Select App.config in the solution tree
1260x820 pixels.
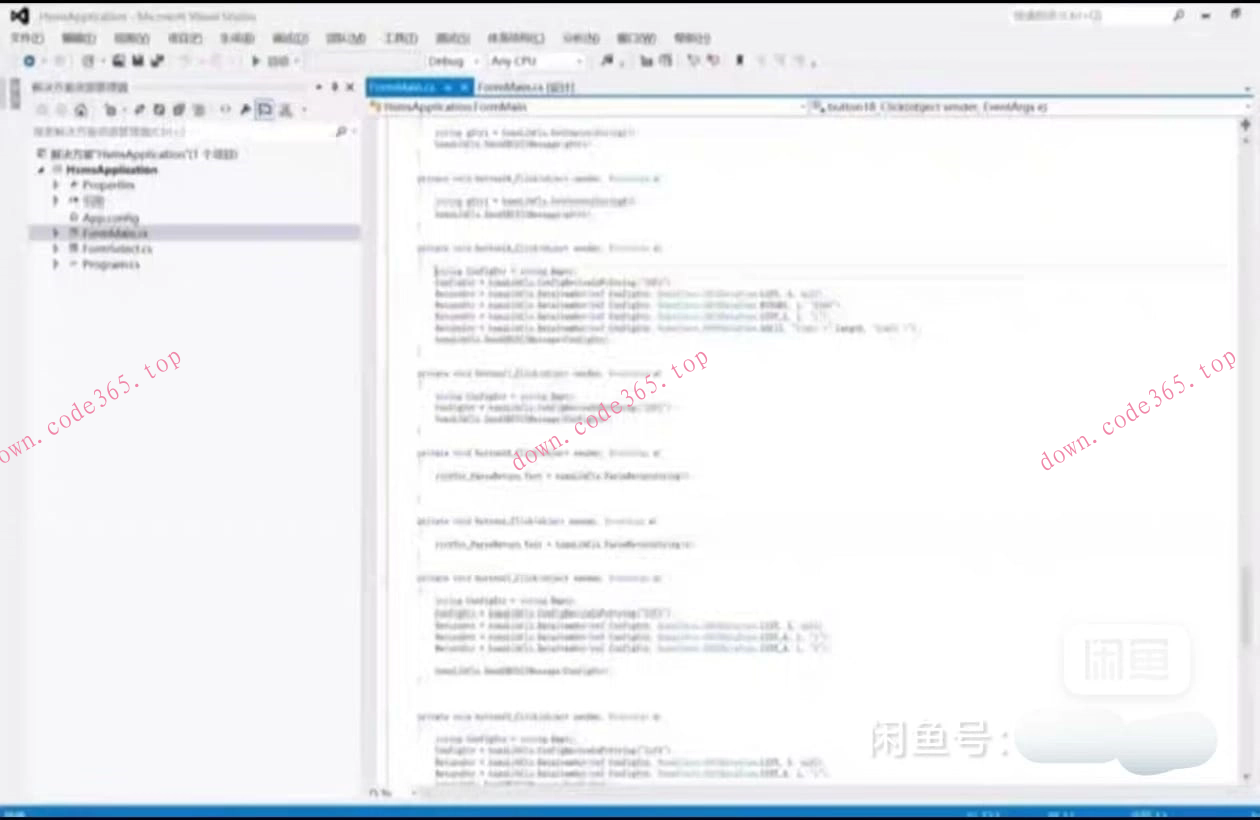point(110,217)
